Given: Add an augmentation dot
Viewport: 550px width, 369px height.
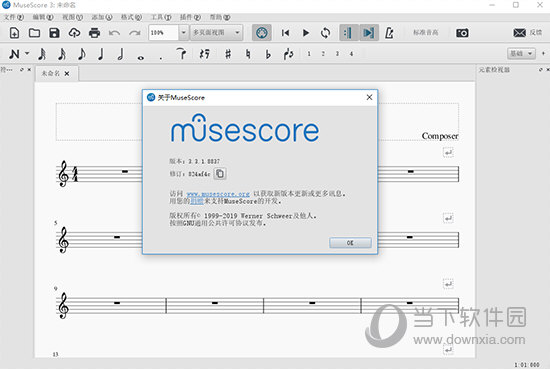Looking at the screenshot, I should click(161, 58).
